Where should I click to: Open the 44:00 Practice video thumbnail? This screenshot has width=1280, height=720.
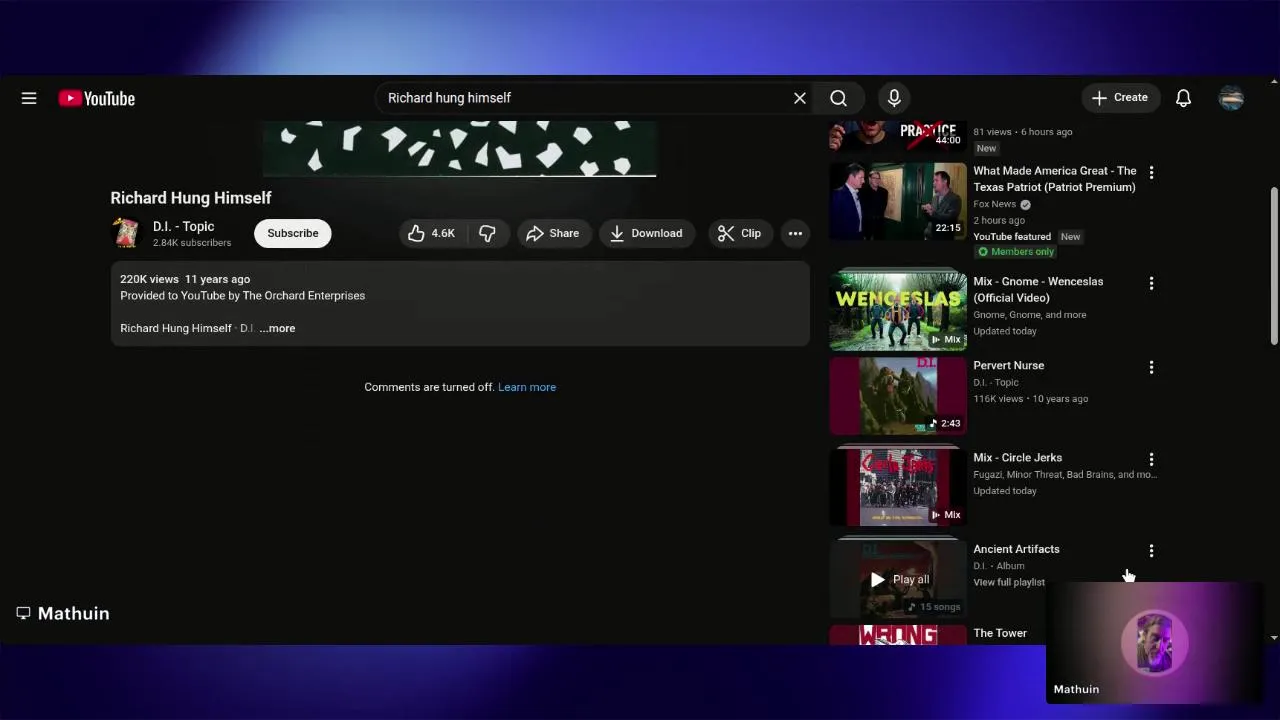pyautogui.click(x=898, y=135)
